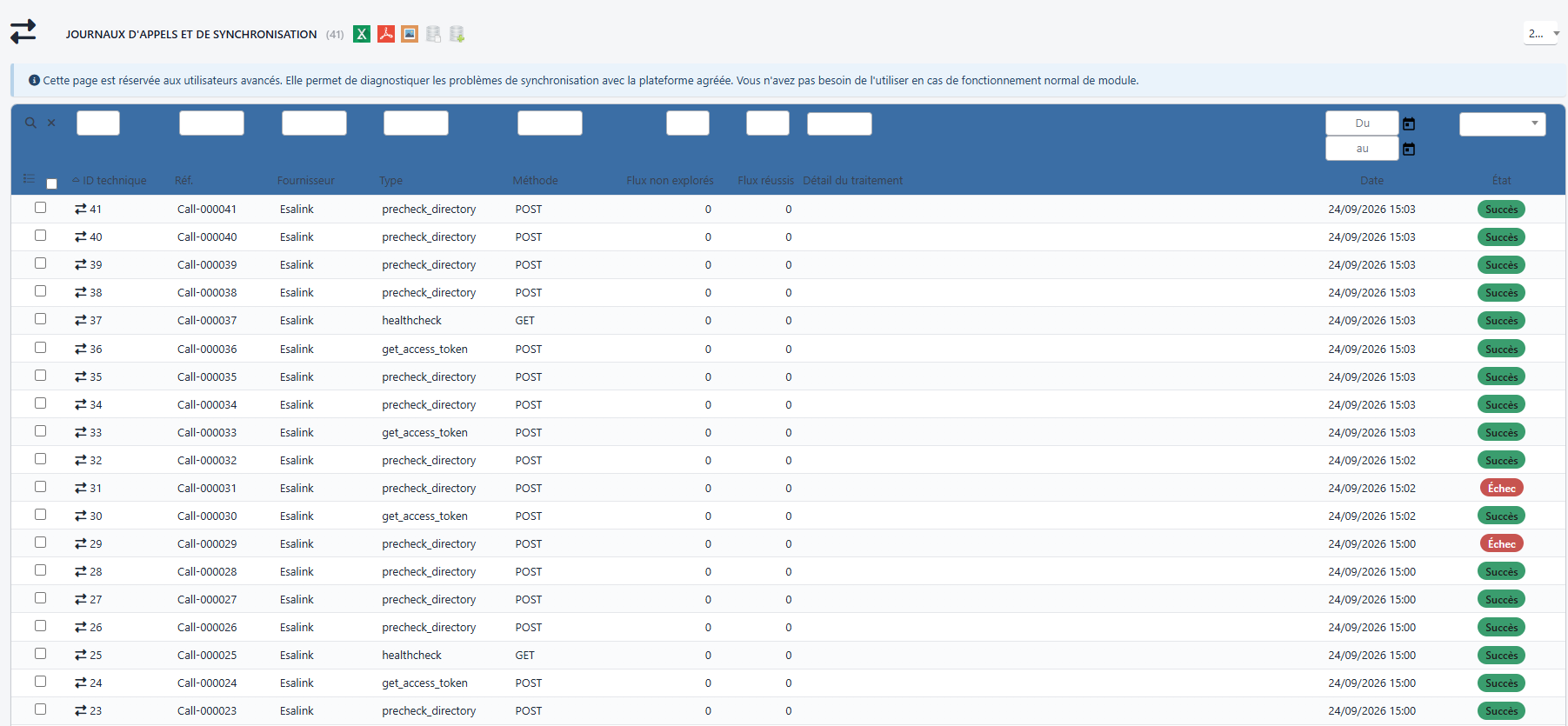The height and width of the screenshot is (726, 1568).
Task: Click the magnifier search icon in filter row
Action: pos(30,123)
